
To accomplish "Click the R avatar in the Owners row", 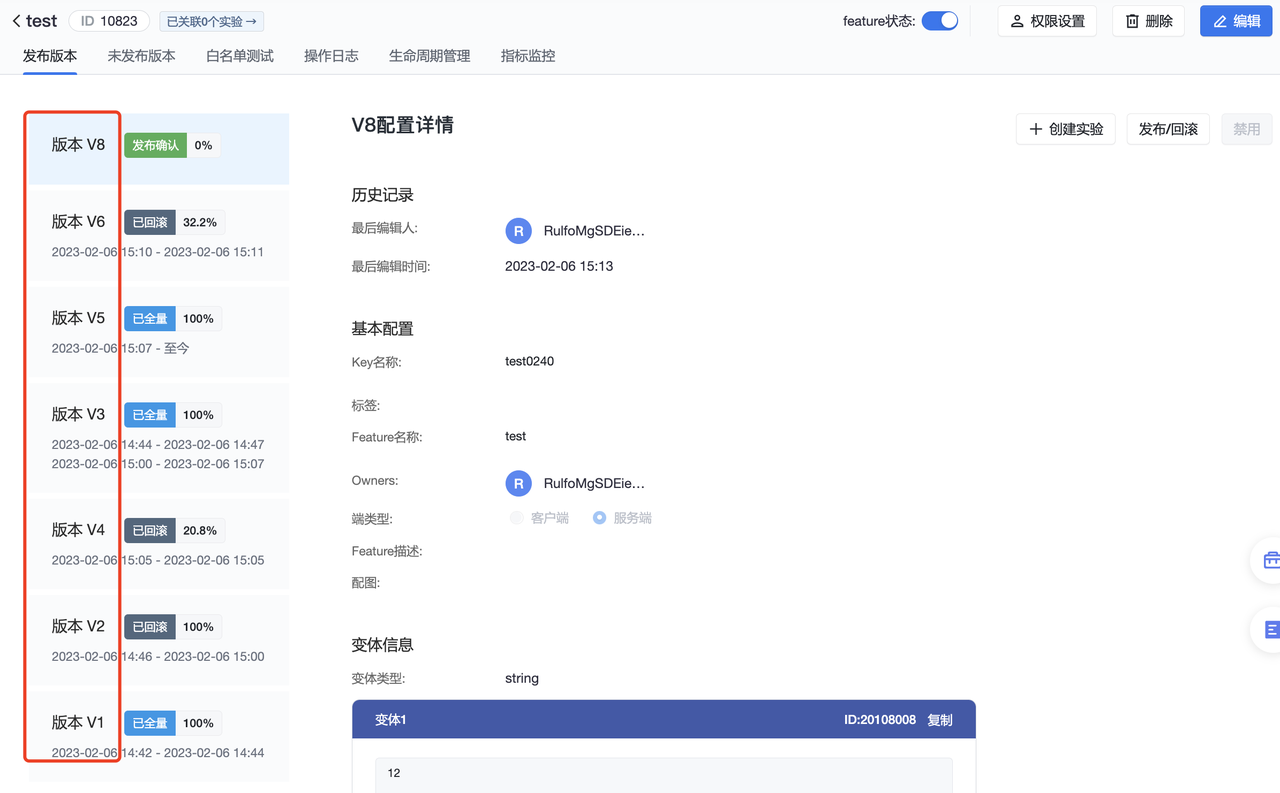I will tap(518, 484).
